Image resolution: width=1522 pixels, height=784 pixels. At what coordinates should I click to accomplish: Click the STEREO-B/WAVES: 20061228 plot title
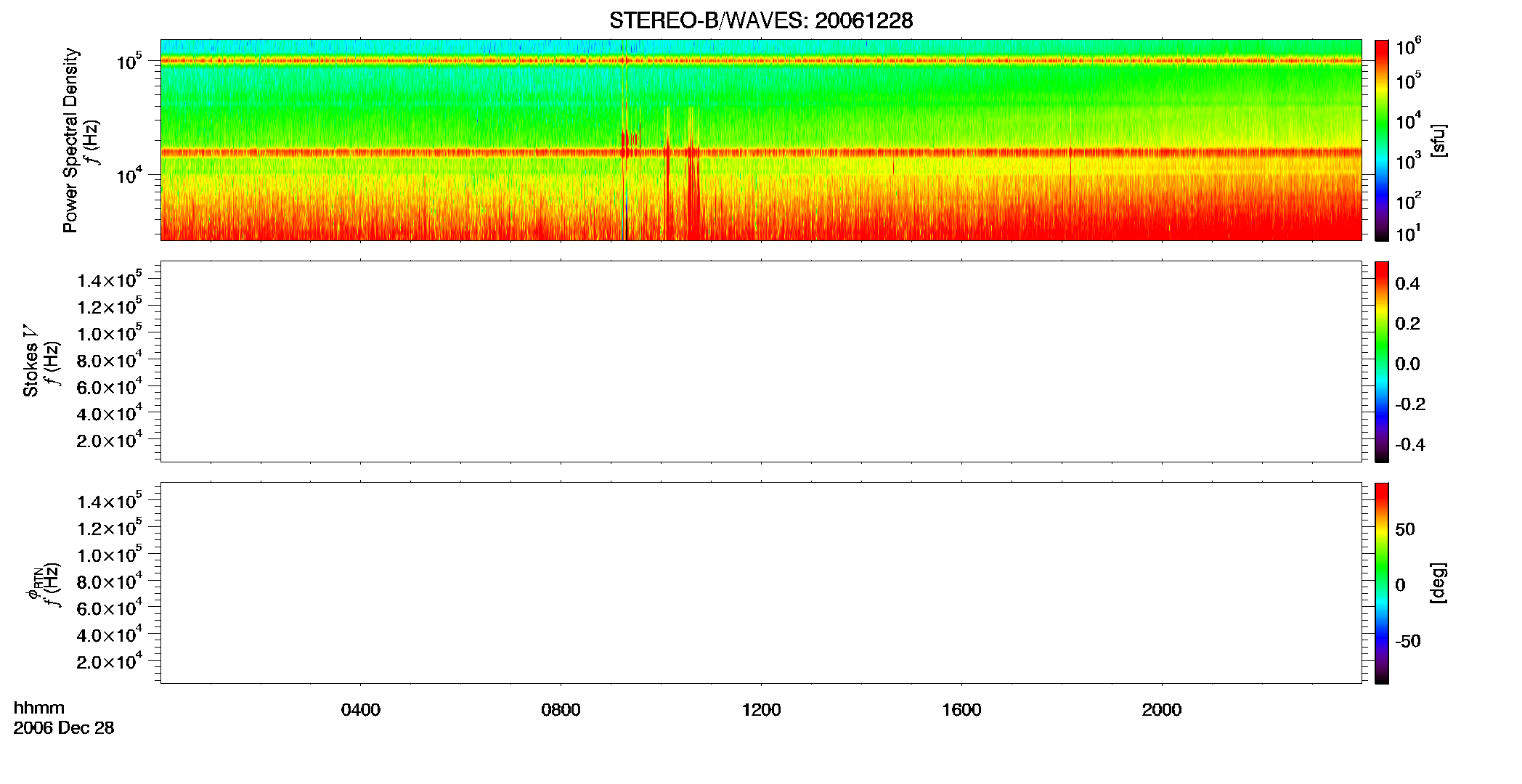click(x=761, y=21)
